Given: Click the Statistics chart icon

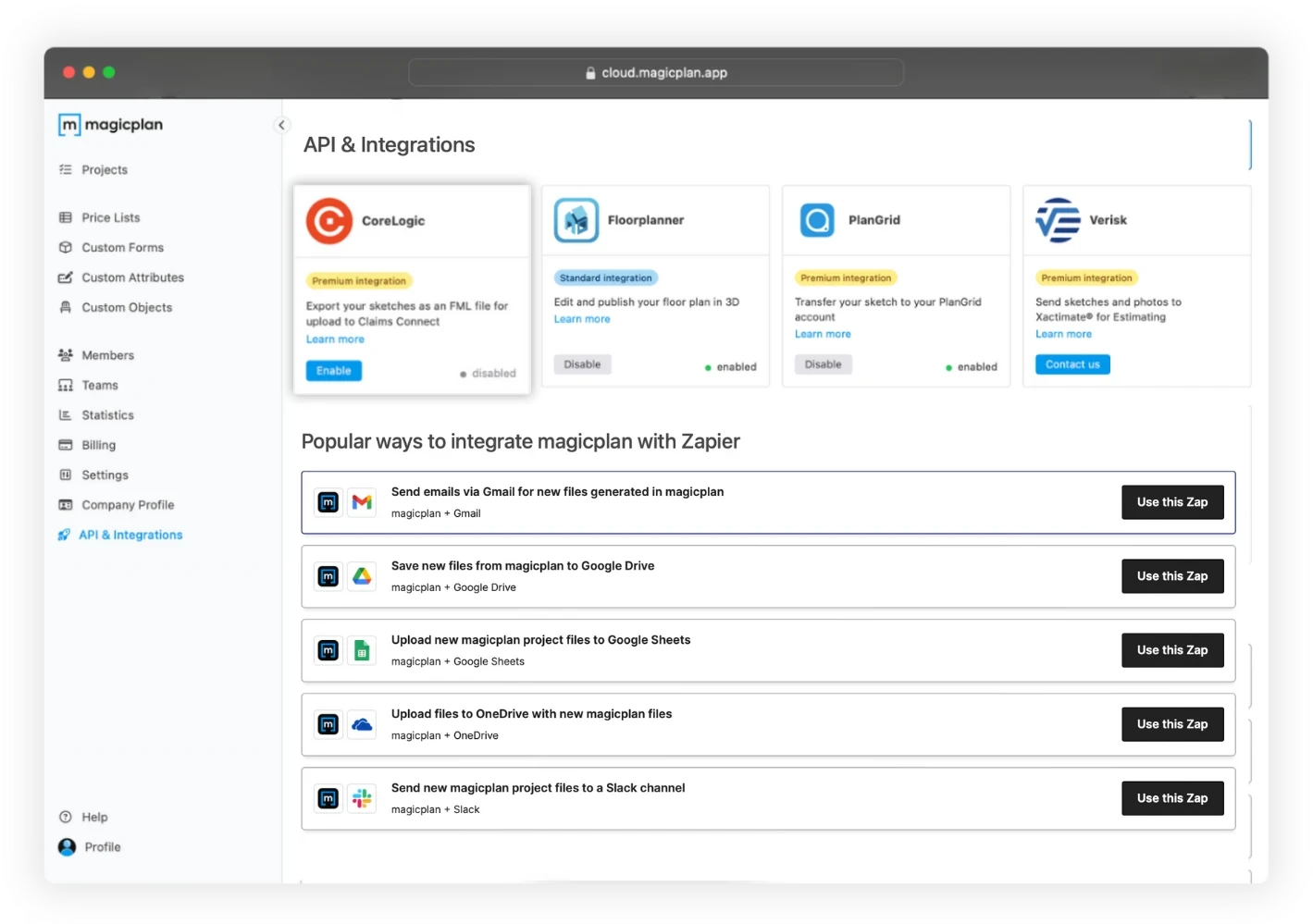Looking at the screenshot, I should pos(66,415).
